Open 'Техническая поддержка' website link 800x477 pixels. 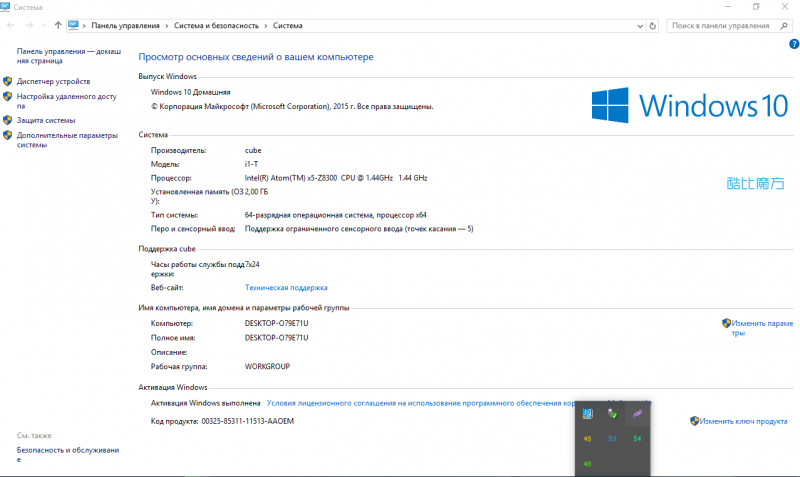click(286, 288)
